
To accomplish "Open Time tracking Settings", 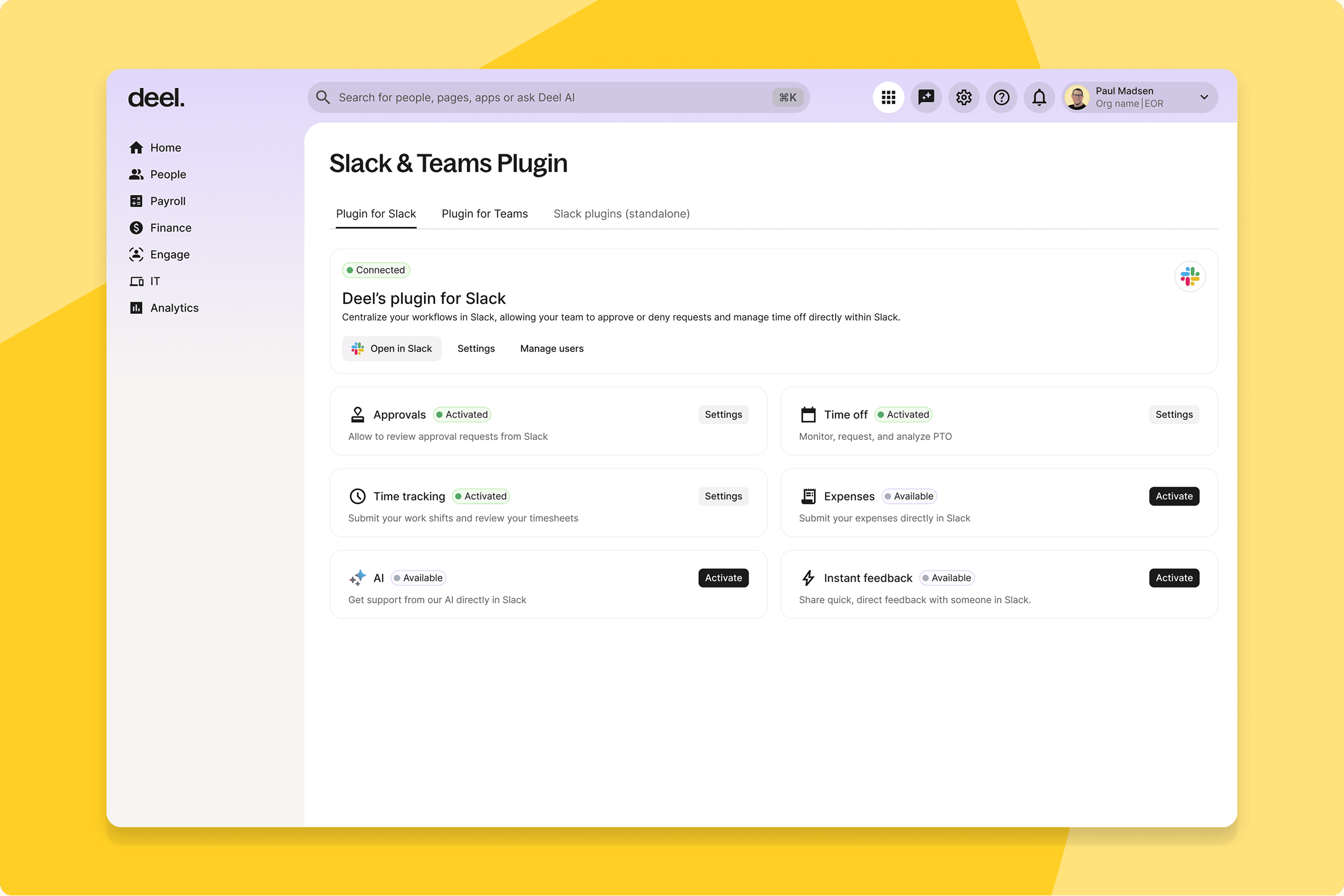I will tap(723, 496).
